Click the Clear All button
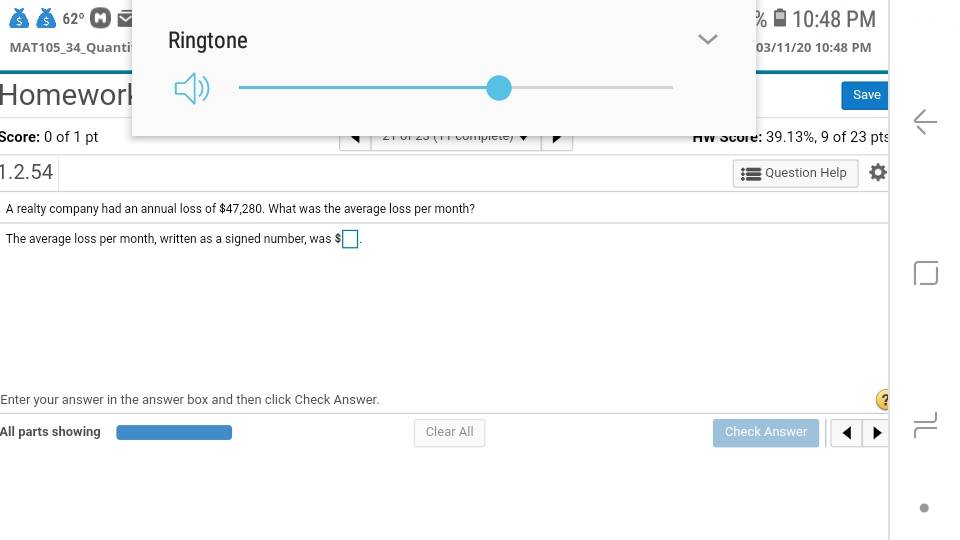The width and height of the screenshot is (960, 540). click(x=449, y=433)
